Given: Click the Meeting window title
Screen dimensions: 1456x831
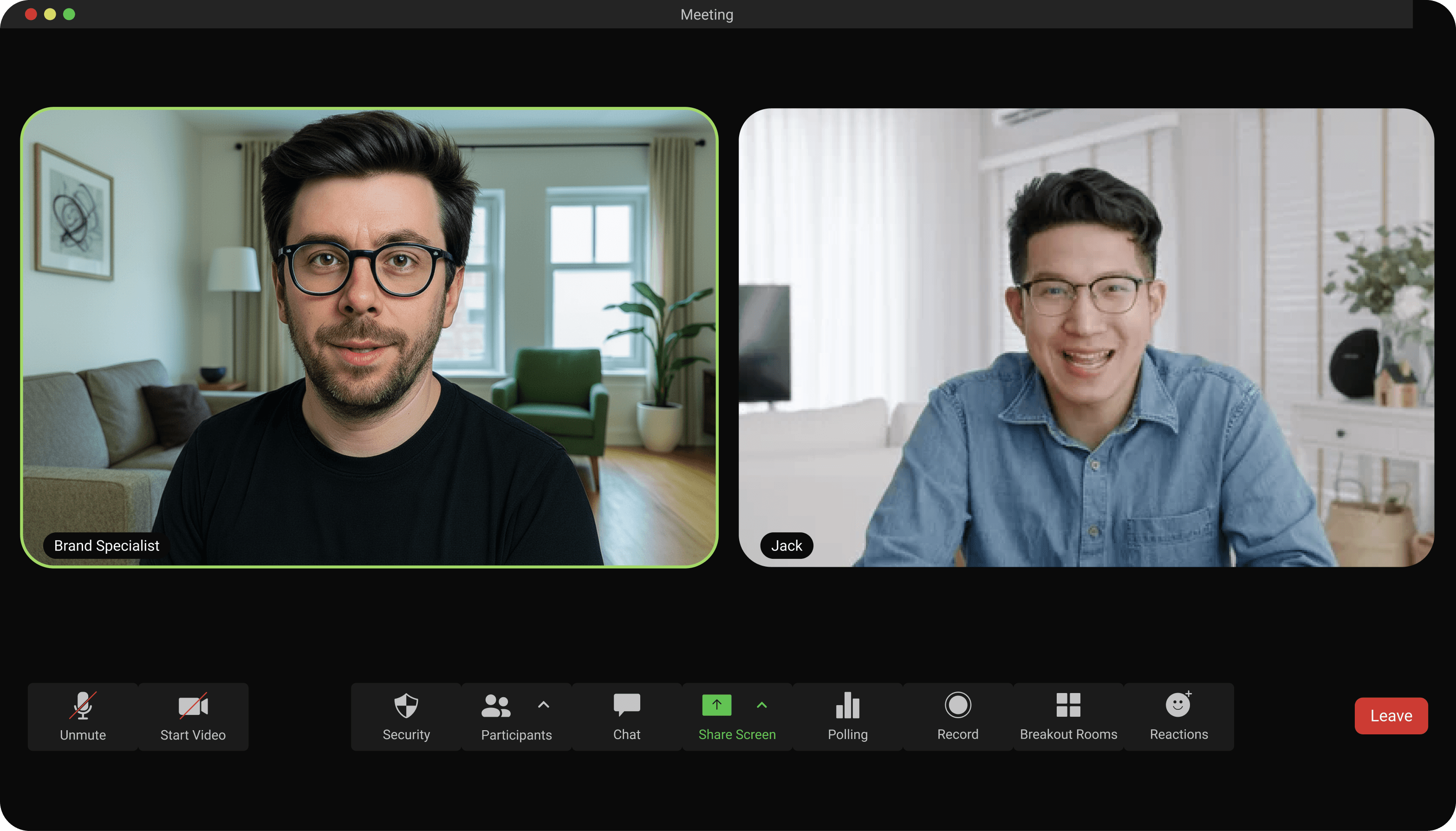Looking at the screenshot, I should 707,14.
